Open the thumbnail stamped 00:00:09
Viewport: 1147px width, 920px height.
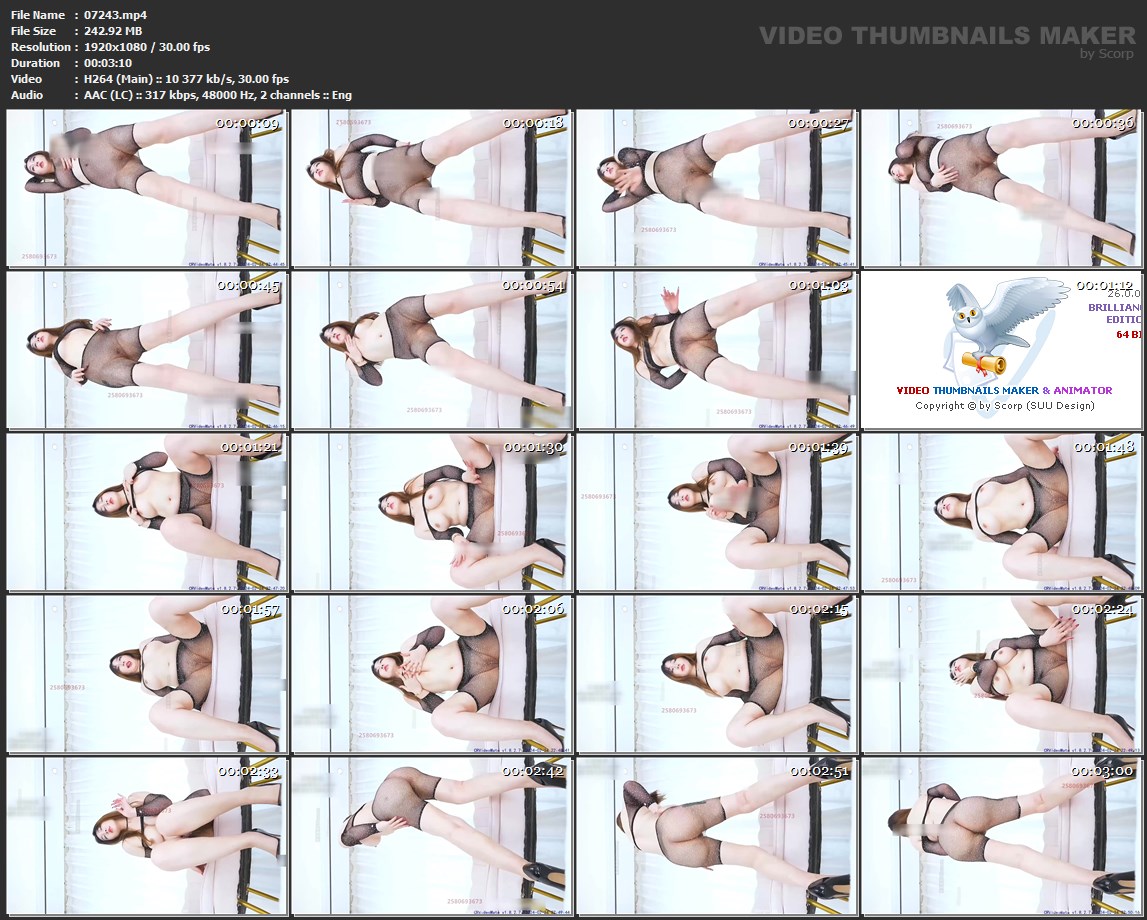(146, 188)
